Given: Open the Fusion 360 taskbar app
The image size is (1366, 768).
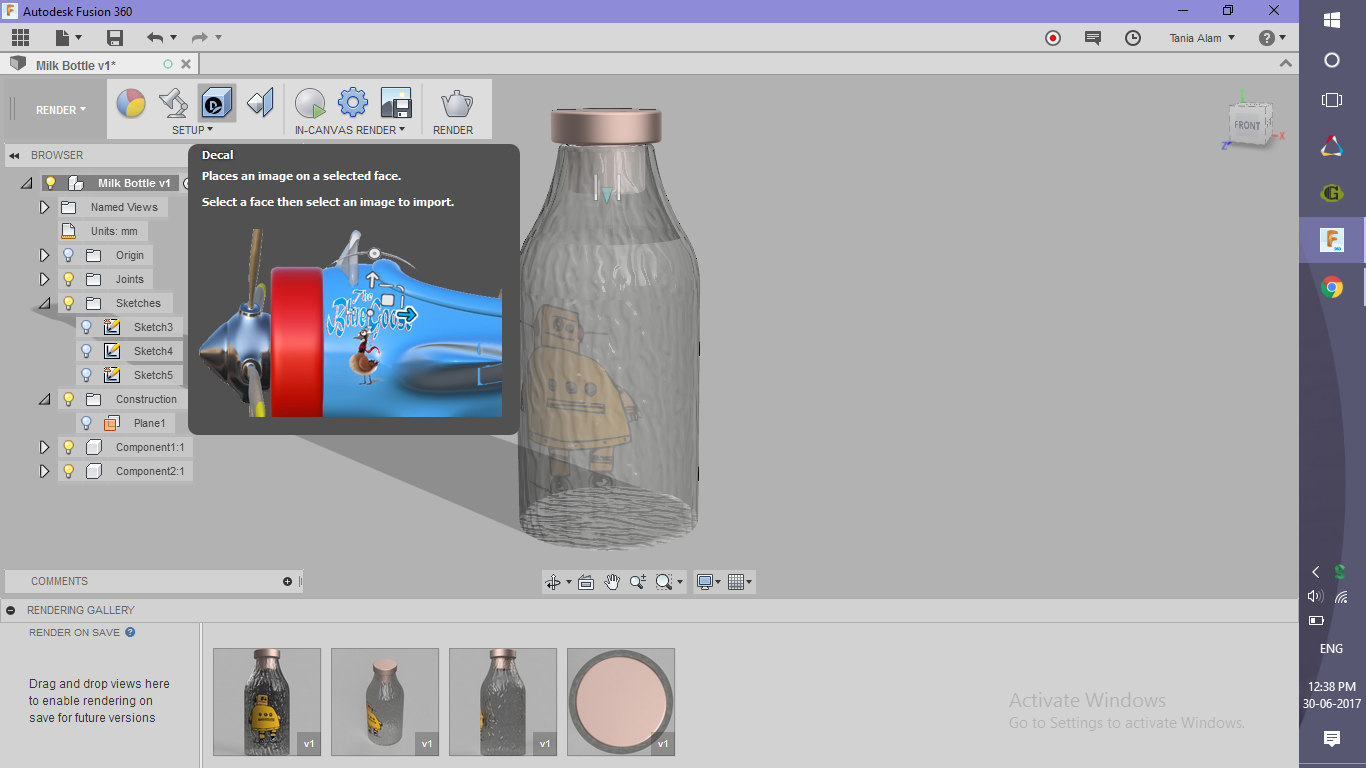Looking at the screenshot, I should click(1331, 240).
